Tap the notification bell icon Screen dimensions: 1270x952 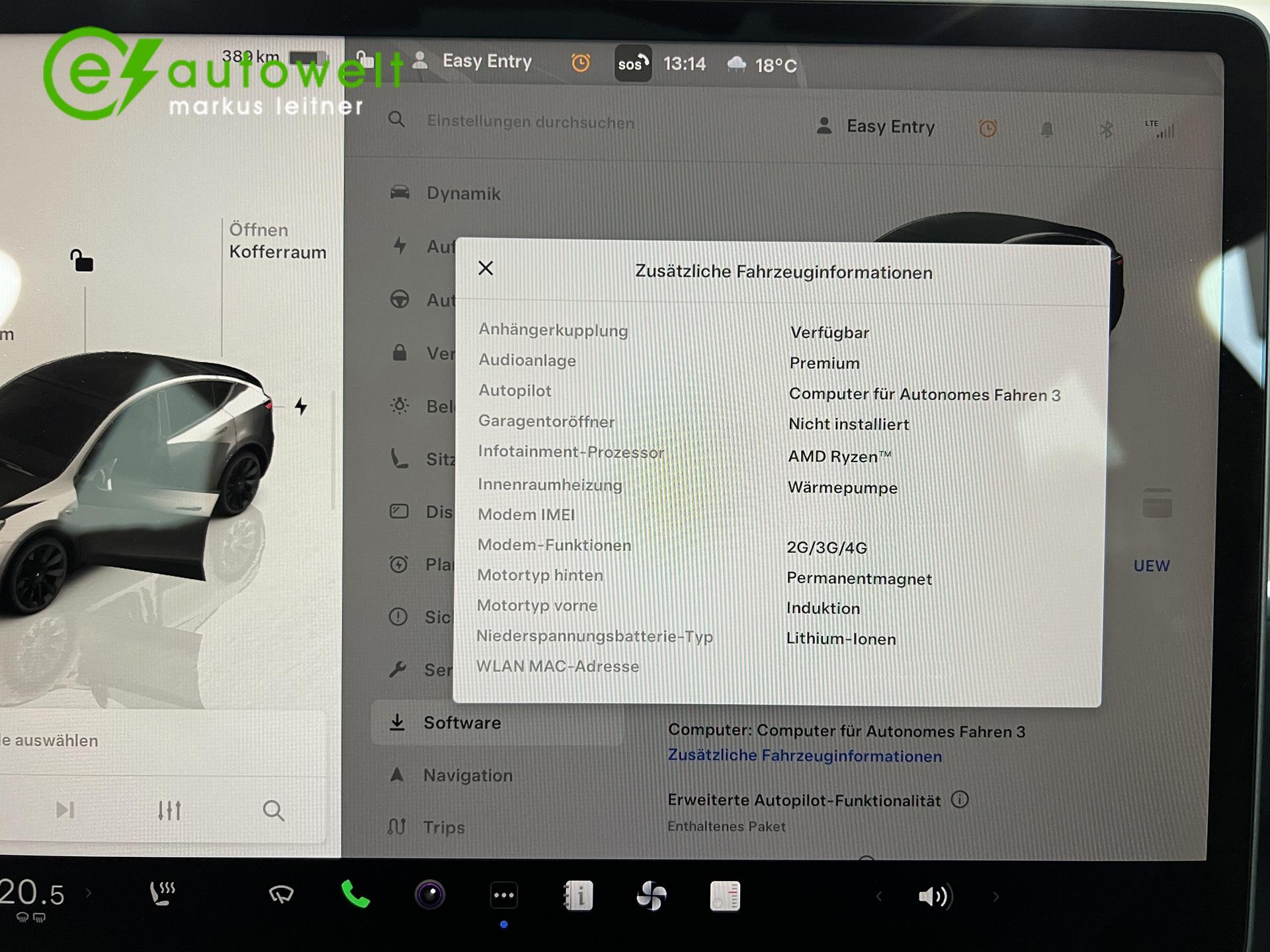point(1046,130)
